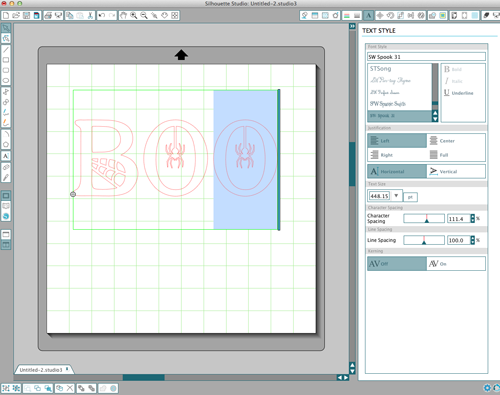Open the Design view icon in left toolbar
This screenshot has width=500, height=395.
[6, 195]
